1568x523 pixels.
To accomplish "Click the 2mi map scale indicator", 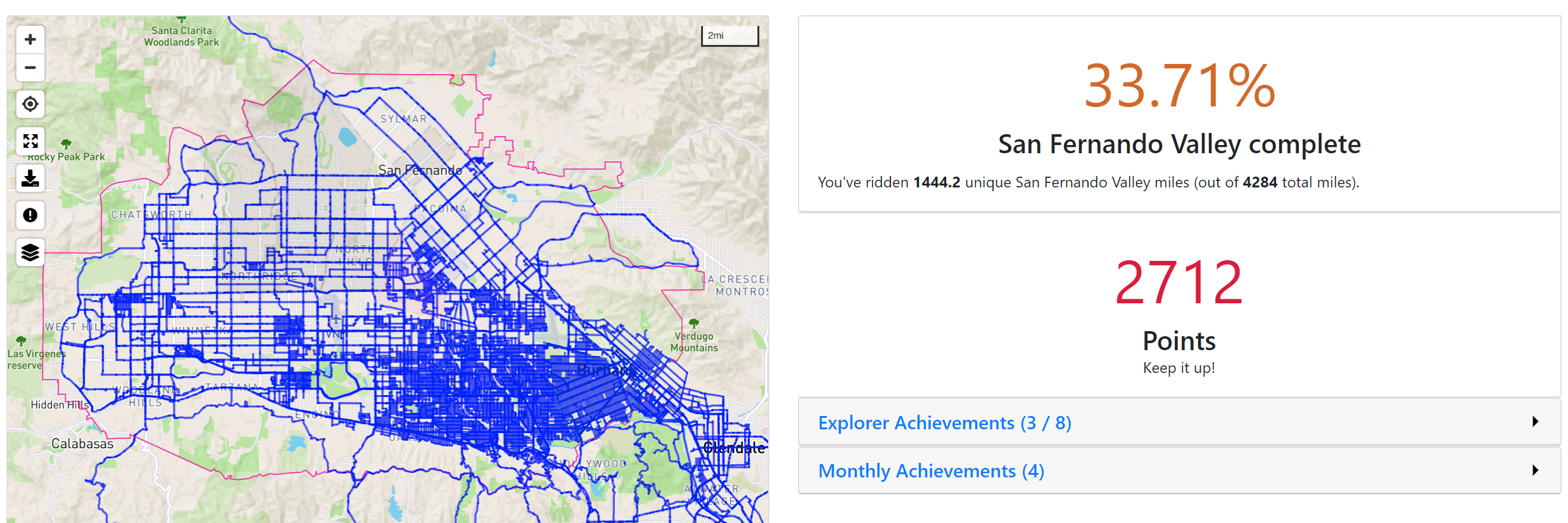I will tap(730, 36).
